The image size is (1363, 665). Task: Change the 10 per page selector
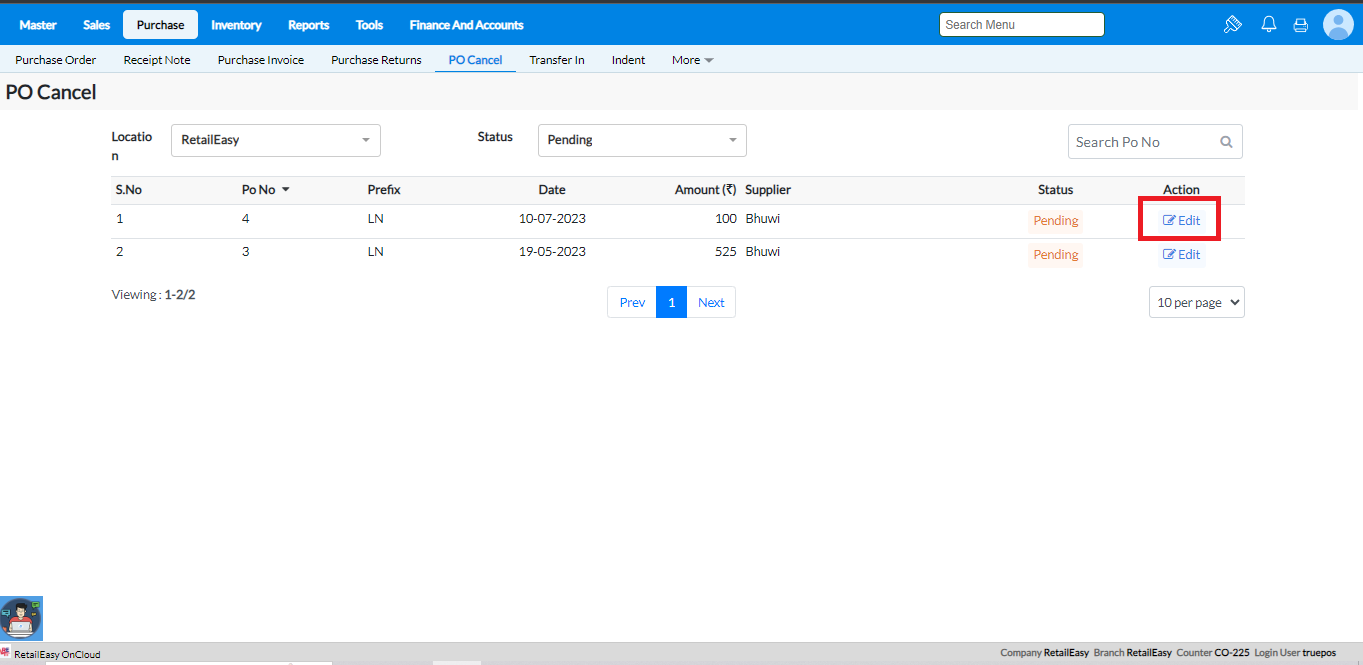(x=1196, y=302)
